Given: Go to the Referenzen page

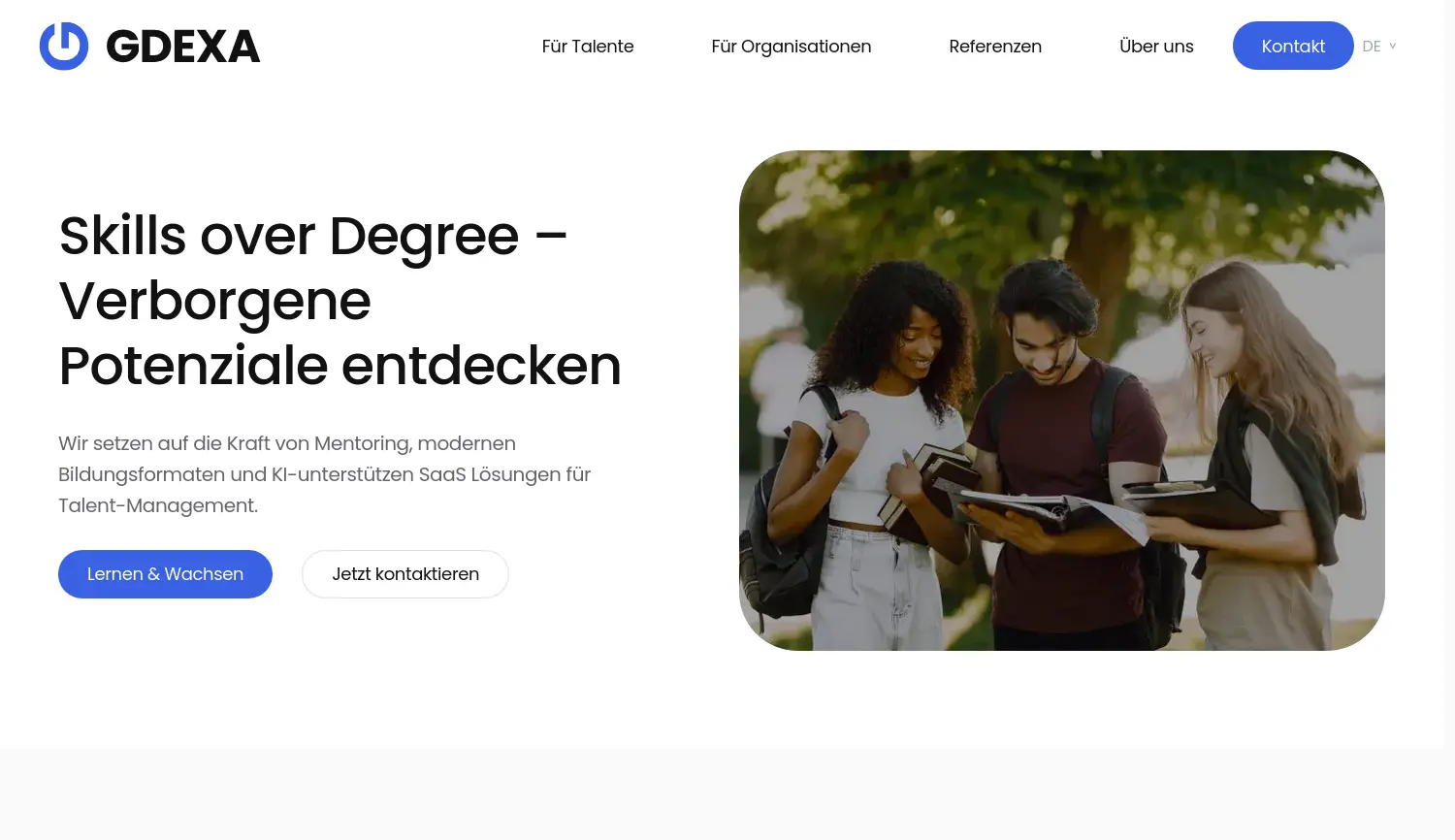Looking at the screenshot, I should tap(995, 46).
